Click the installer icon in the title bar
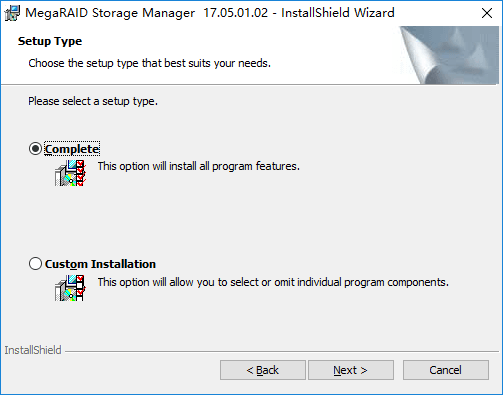This screenshot has height=395, width=503. click(12, 13)
